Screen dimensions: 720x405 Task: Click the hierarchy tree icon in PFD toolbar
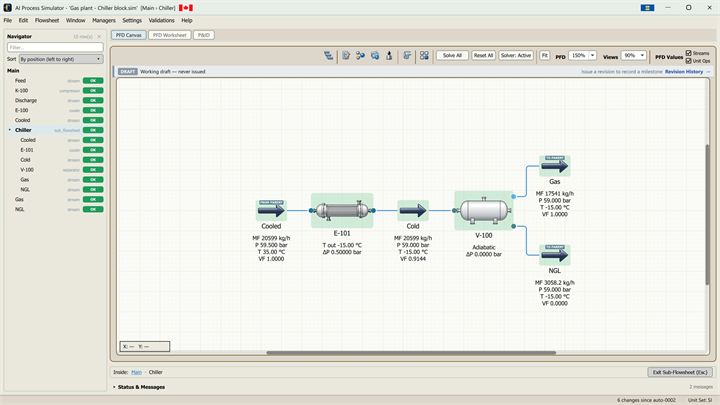328,56
